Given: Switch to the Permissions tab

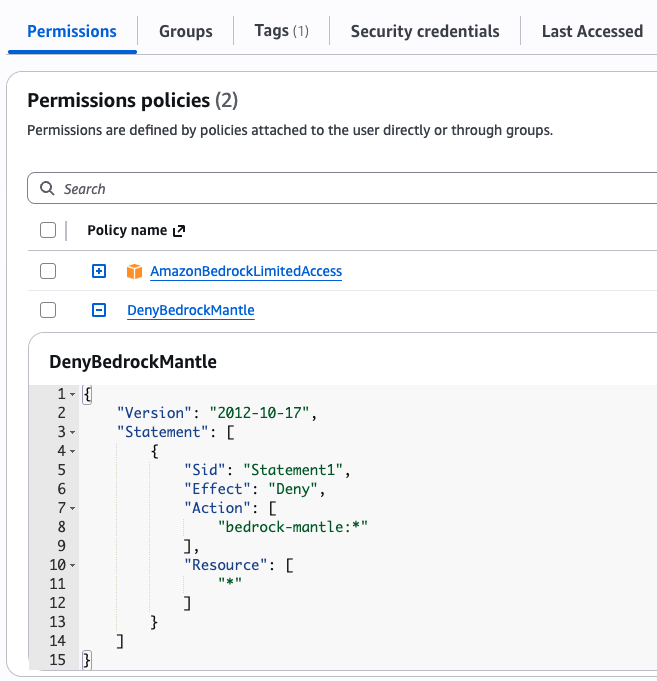Looking at the screenshot, I should click(x=71, y=31).
